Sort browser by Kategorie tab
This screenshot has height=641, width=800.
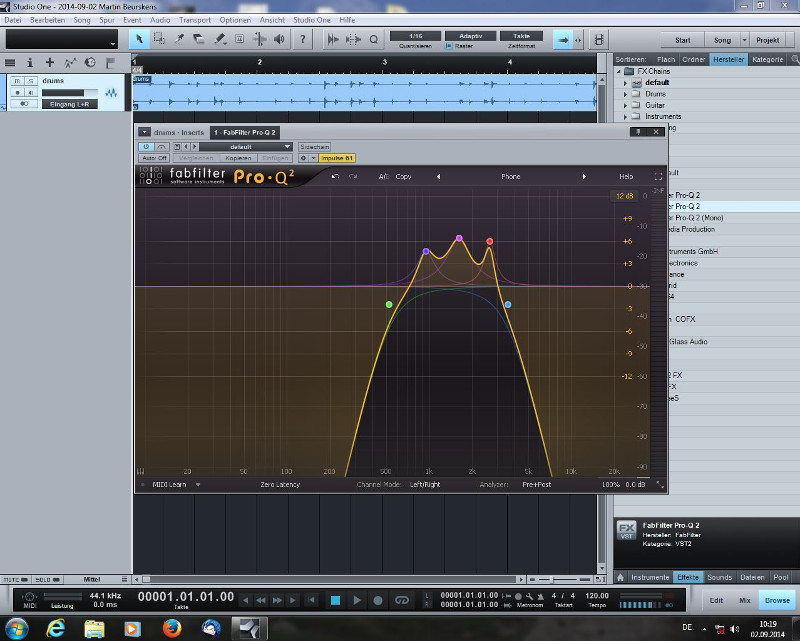(x=767, y=59)
